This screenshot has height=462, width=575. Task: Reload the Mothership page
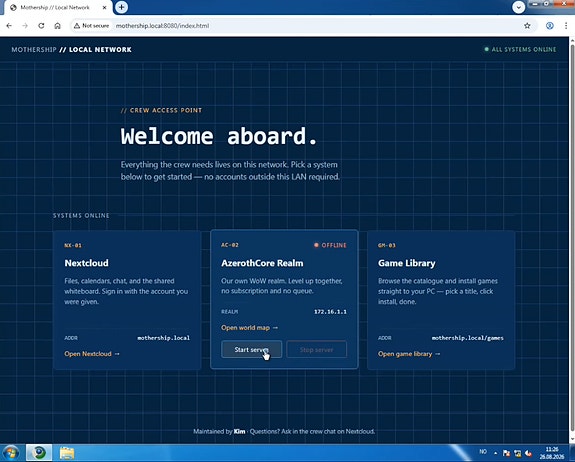[x=41, y=26]
